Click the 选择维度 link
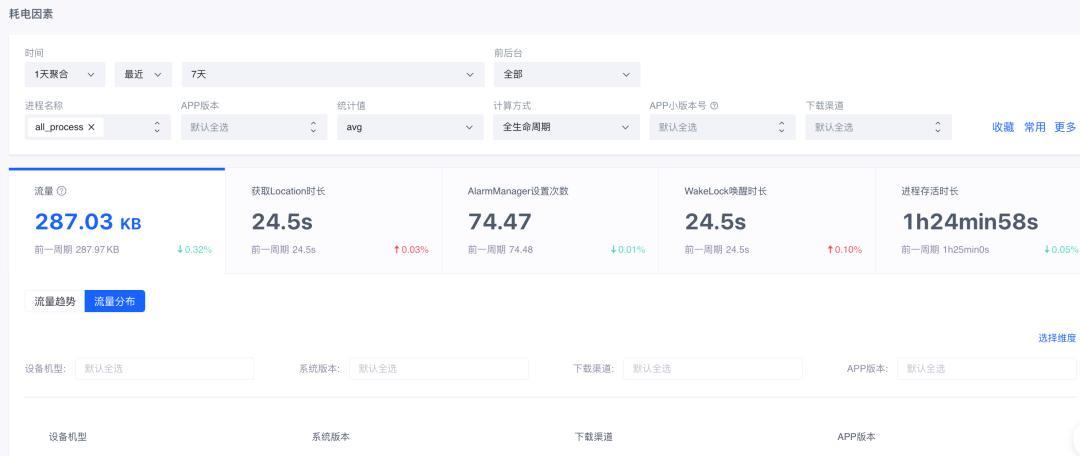The image size is (1080, 456). click(1056, 338)
